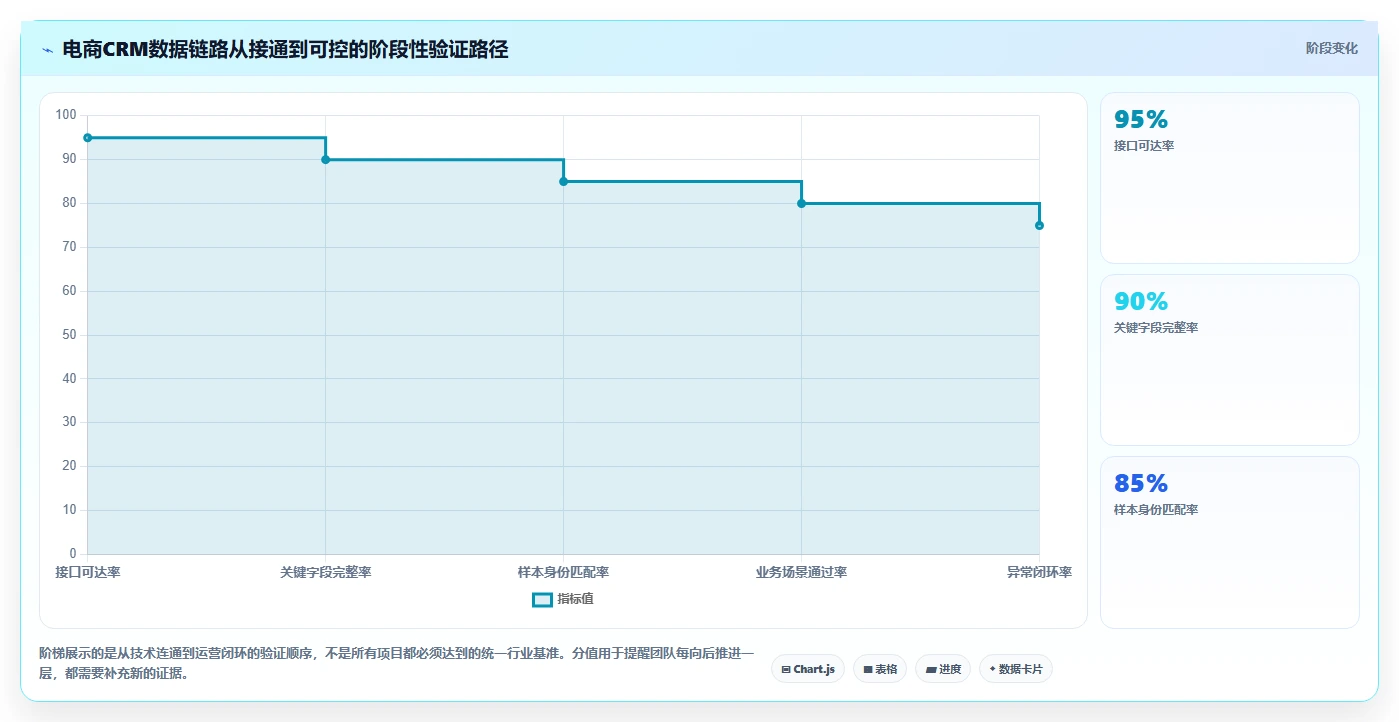Click the grid icon in 表格 tag

tap(868, 669)
